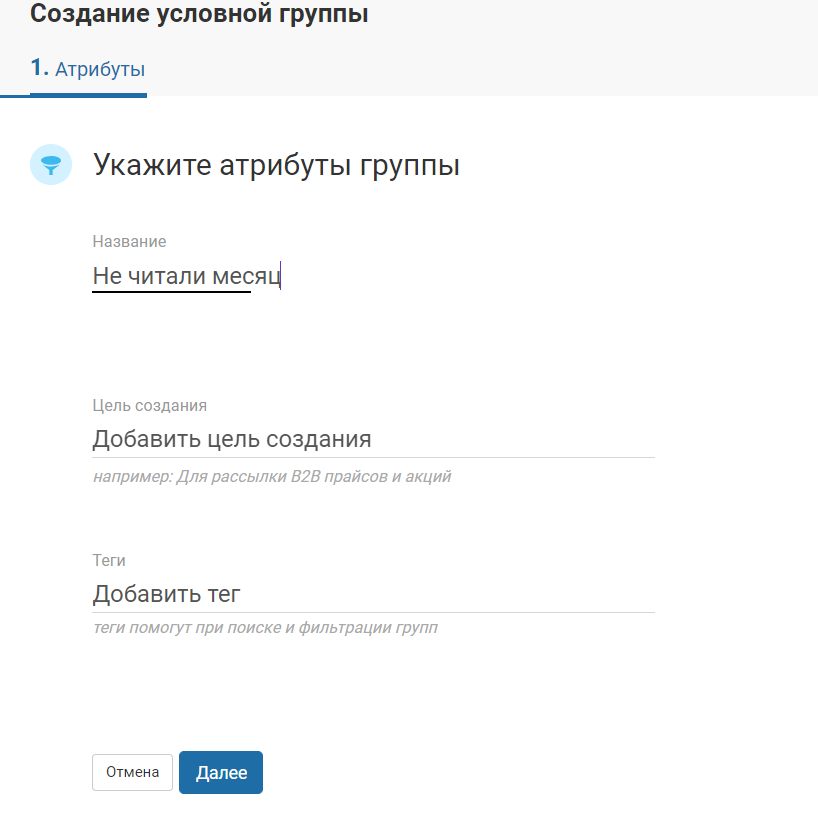818x818 pixels.
Task: Click the Цель создания label
Action: (x=149, y=405)
